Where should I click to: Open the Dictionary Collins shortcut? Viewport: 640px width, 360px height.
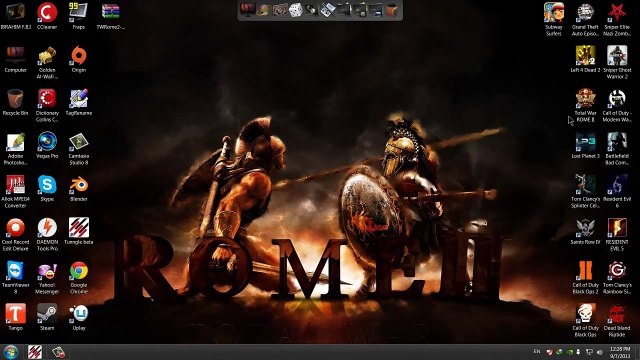47,105
